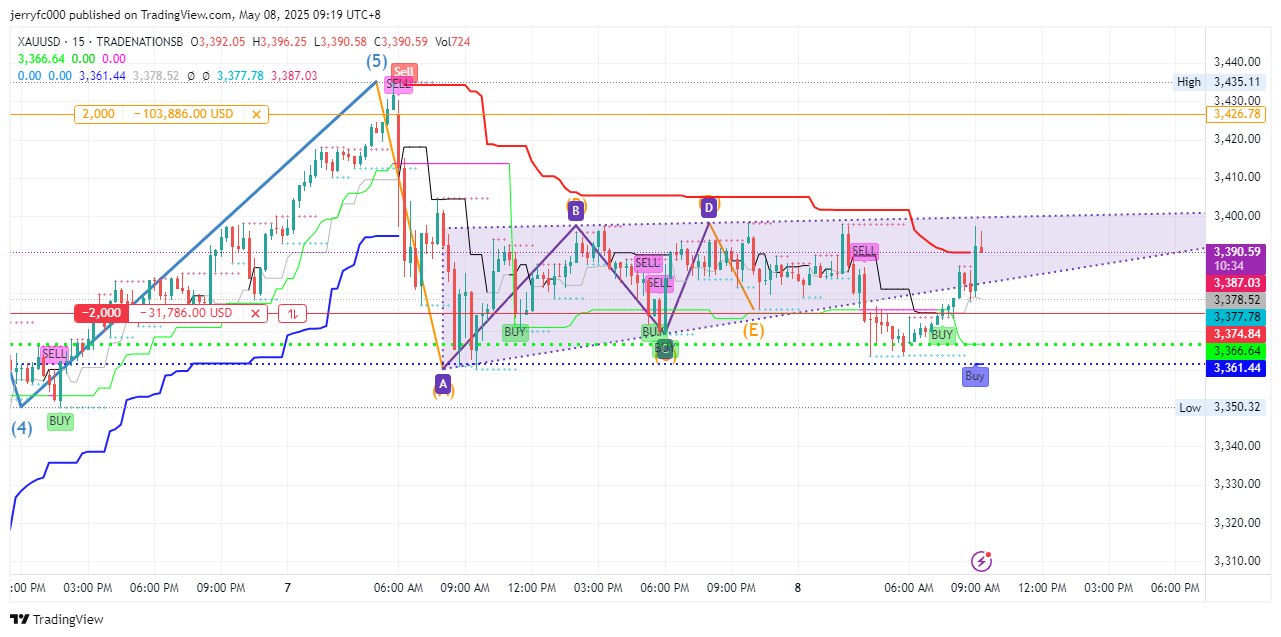Select the purple D wave marker
The width and height of the screenshot is (1281, 637).
pyautogui.click(x=709, y=207)
